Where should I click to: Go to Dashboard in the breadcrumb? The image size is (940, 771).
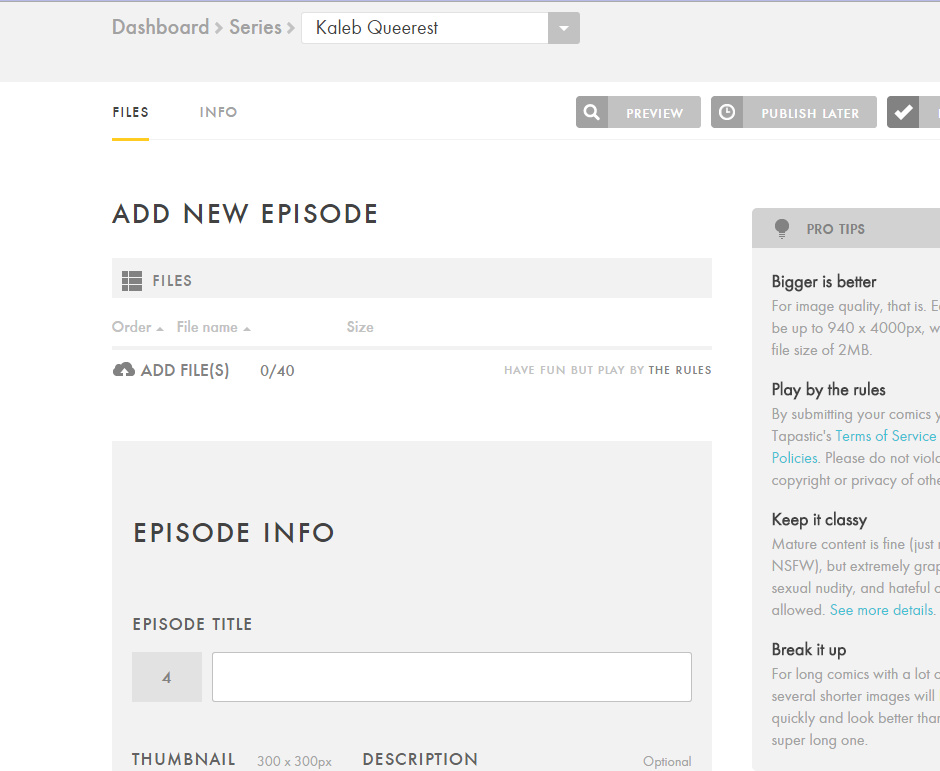point(160,27)
